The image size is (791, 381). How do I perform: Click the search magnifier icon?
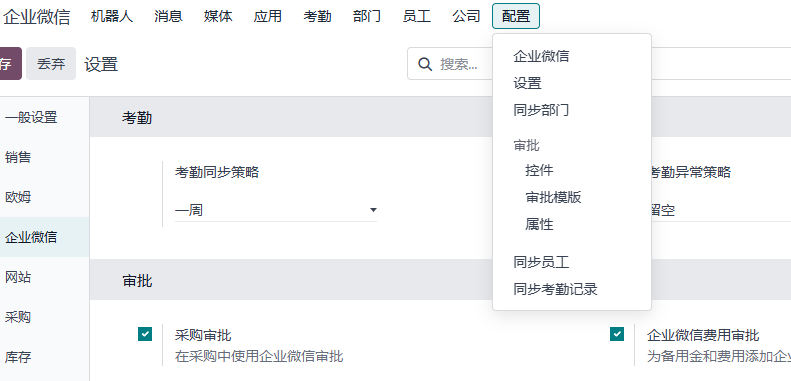[x=425, y=64]
